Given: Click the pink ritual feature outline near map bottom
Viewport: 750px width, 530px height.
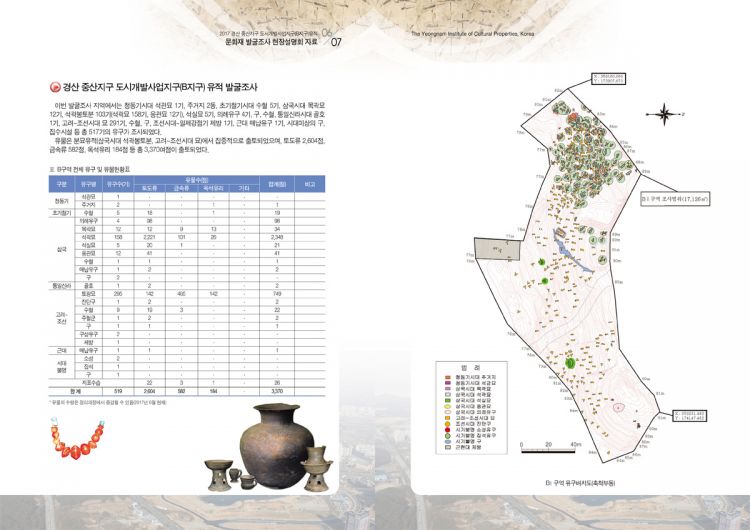Looking at the screenshot, I should 619,408.
